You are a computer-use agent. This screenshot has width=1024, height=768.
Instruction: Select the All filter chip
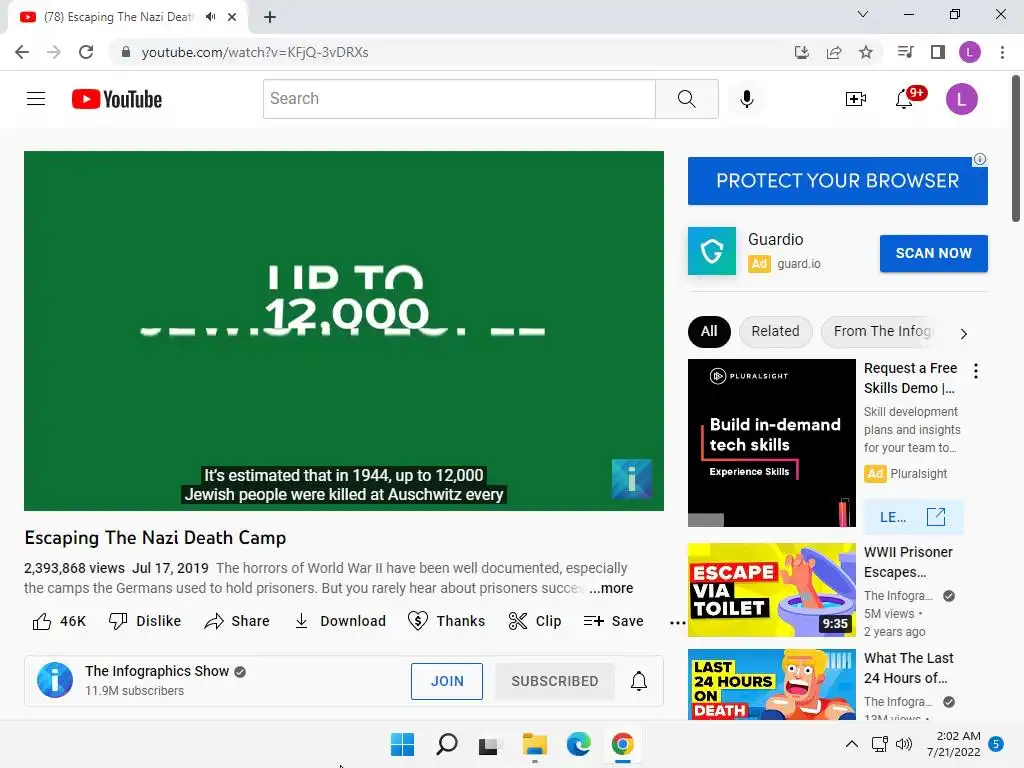709,331
